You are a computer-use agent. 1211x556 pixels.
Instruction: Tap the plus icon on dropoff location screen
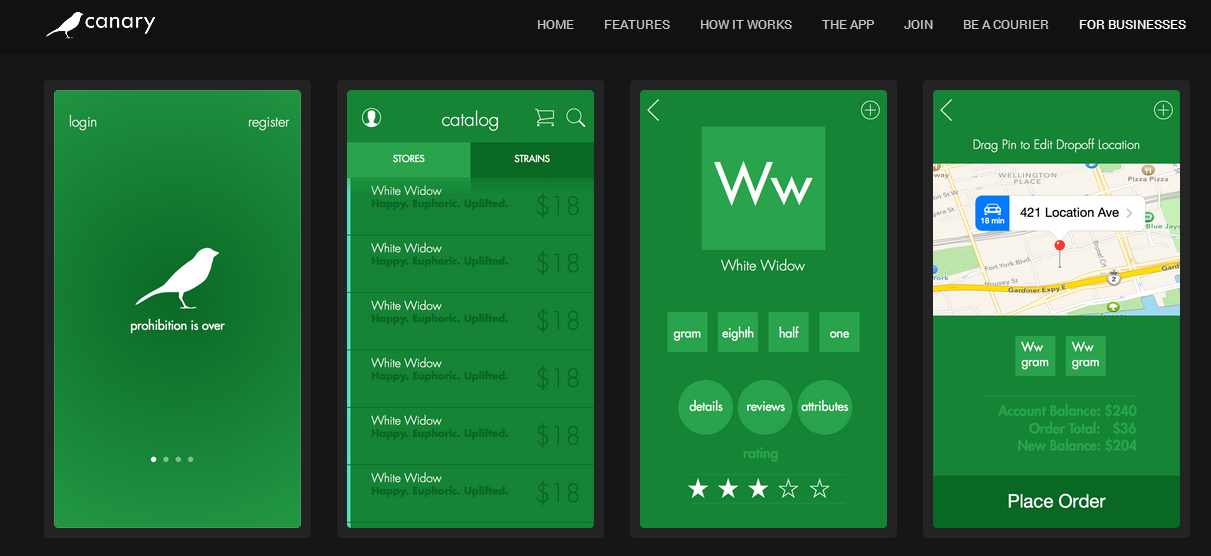(x=1163, y=110)
